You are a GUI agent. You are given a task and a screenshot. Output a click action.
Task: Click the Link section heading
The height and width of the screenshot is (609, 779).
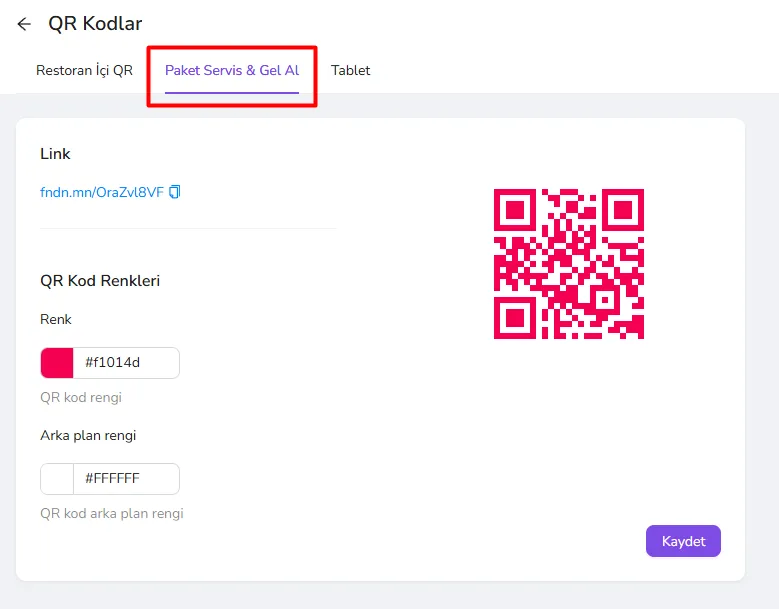(55, 153)
